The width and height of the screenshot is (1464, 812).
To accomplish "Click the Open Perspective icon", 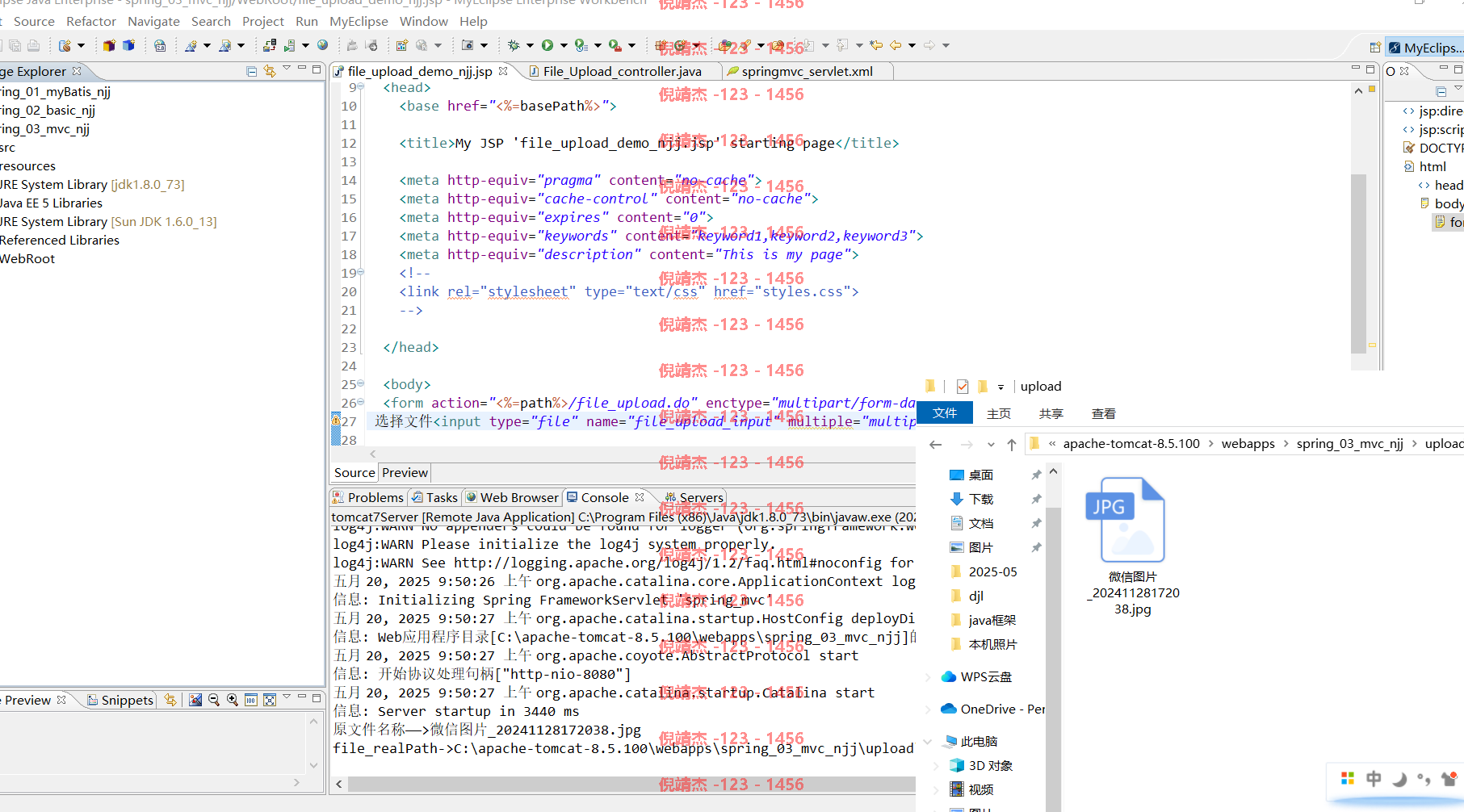I will coord(1375,48).
